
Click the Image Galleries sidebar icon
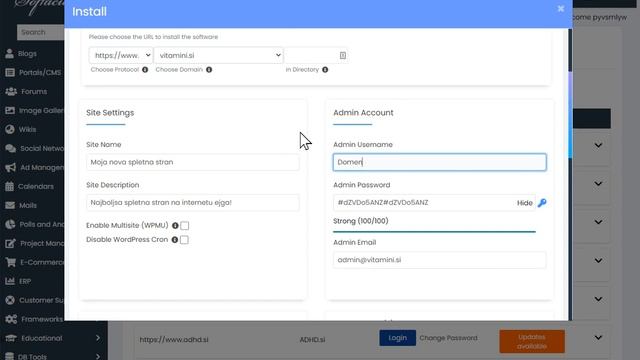(x=10, y=110)
